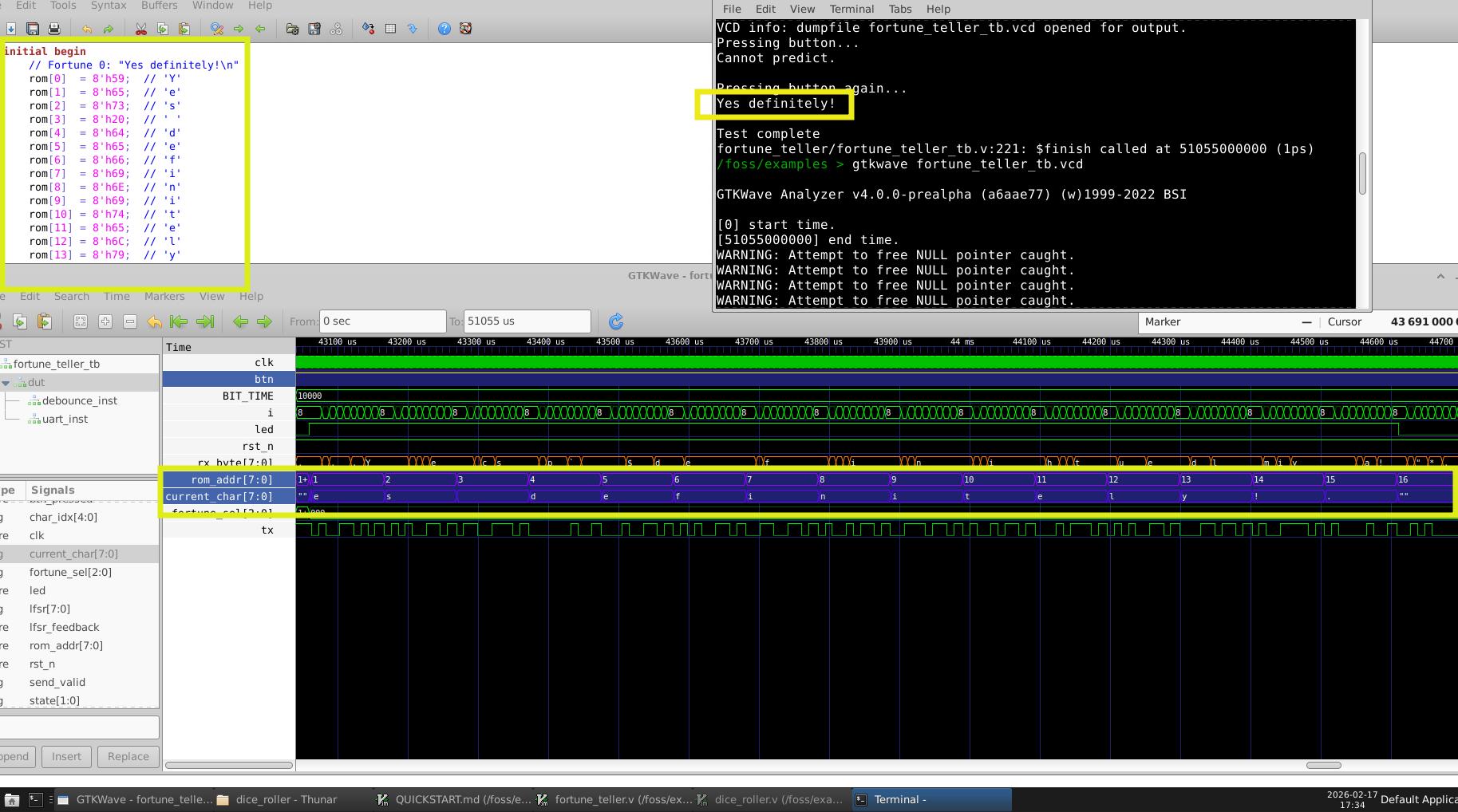
Task: Click the GTKWave Zoom In plus icon
Action: coord(105,321)
